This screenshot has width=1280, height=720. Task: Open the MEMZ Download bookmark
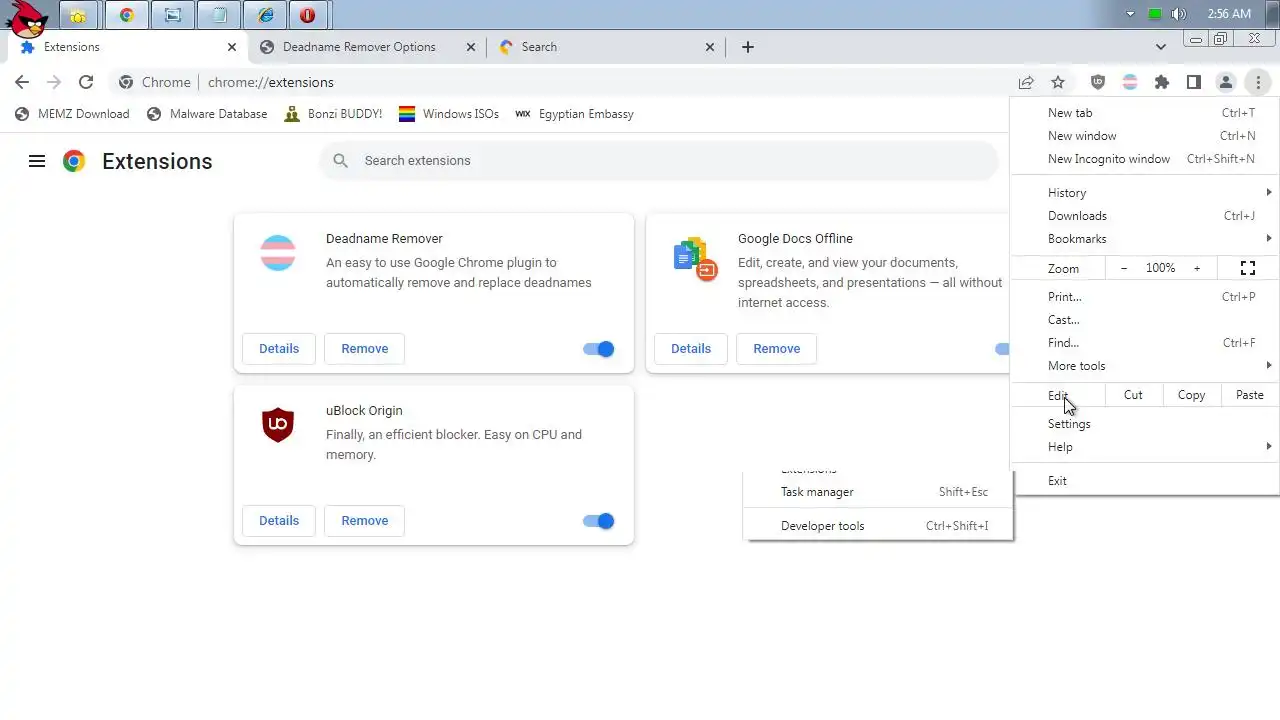pos(72,114)
